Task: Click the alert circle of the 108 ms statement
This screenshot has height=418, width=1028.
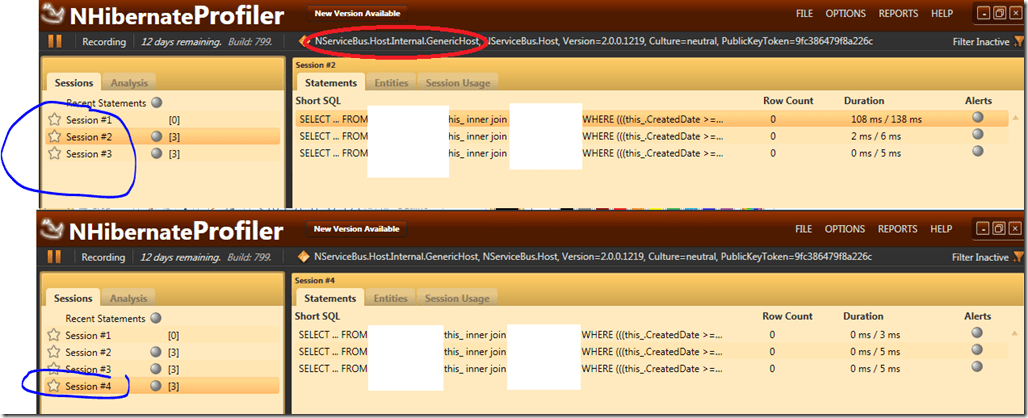Action: 977,118
